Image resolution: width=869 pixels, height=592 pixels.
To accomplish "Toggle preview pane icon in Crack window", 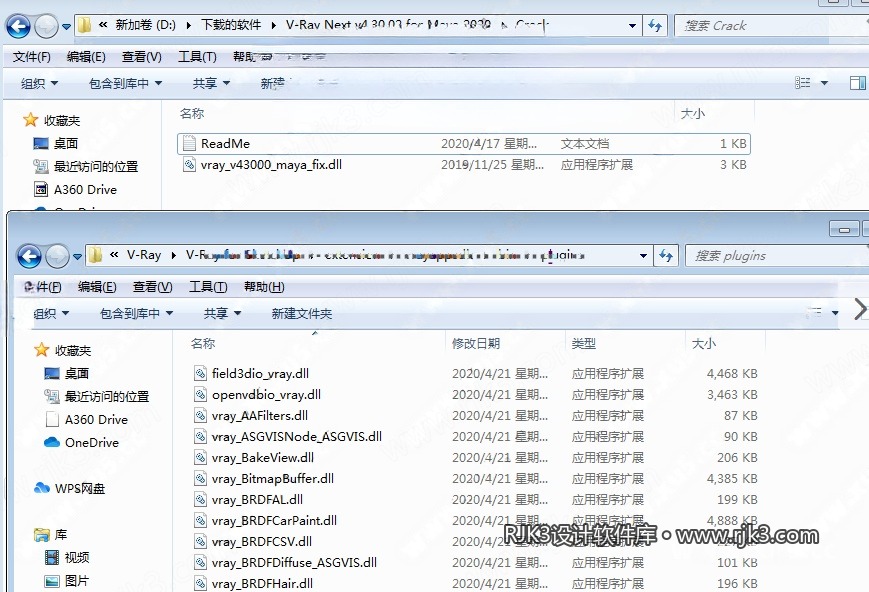I will [857, 83].
